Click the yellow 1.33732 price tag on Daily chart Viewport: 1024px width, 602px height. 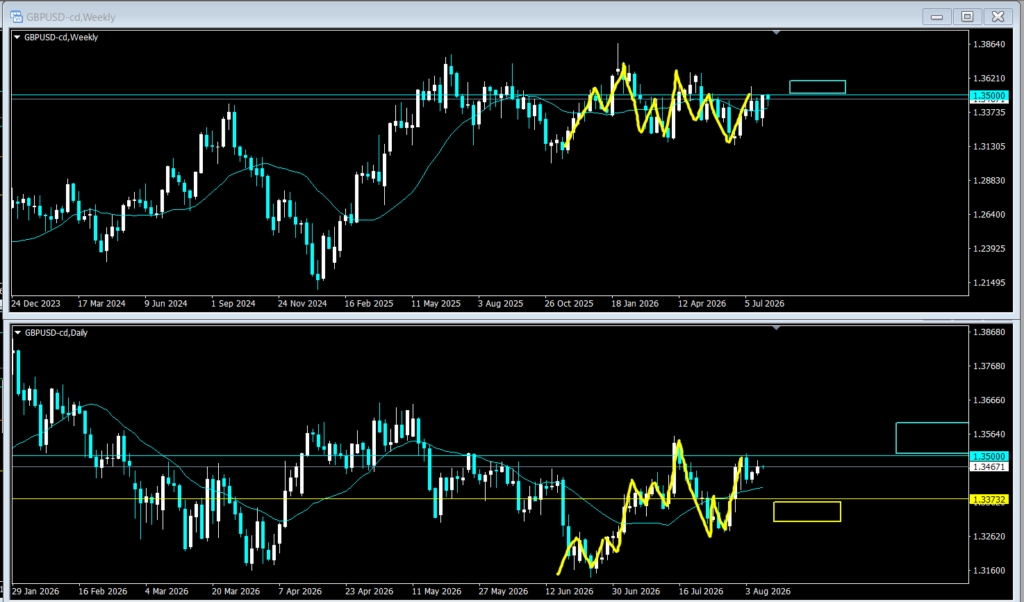(989, 499)
